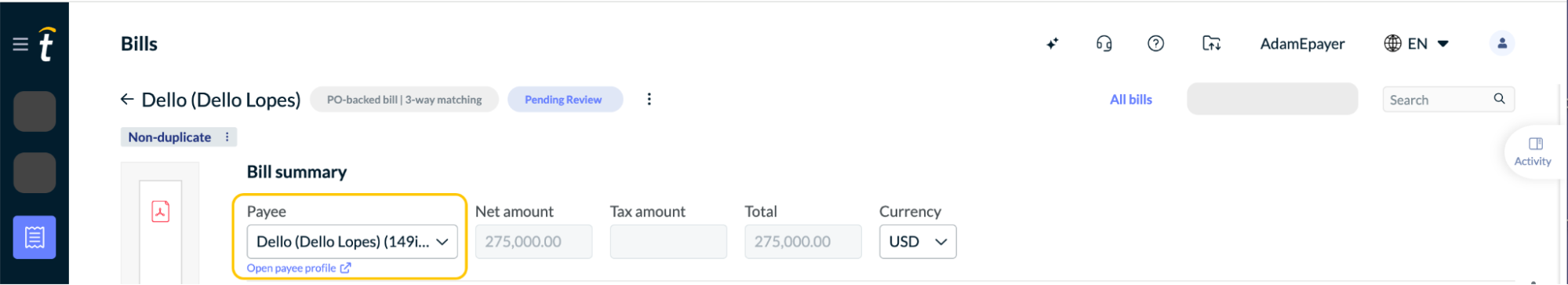Go back using the left arrow icon
Screen dimensions: 1568x285
(x=127, y=99)
